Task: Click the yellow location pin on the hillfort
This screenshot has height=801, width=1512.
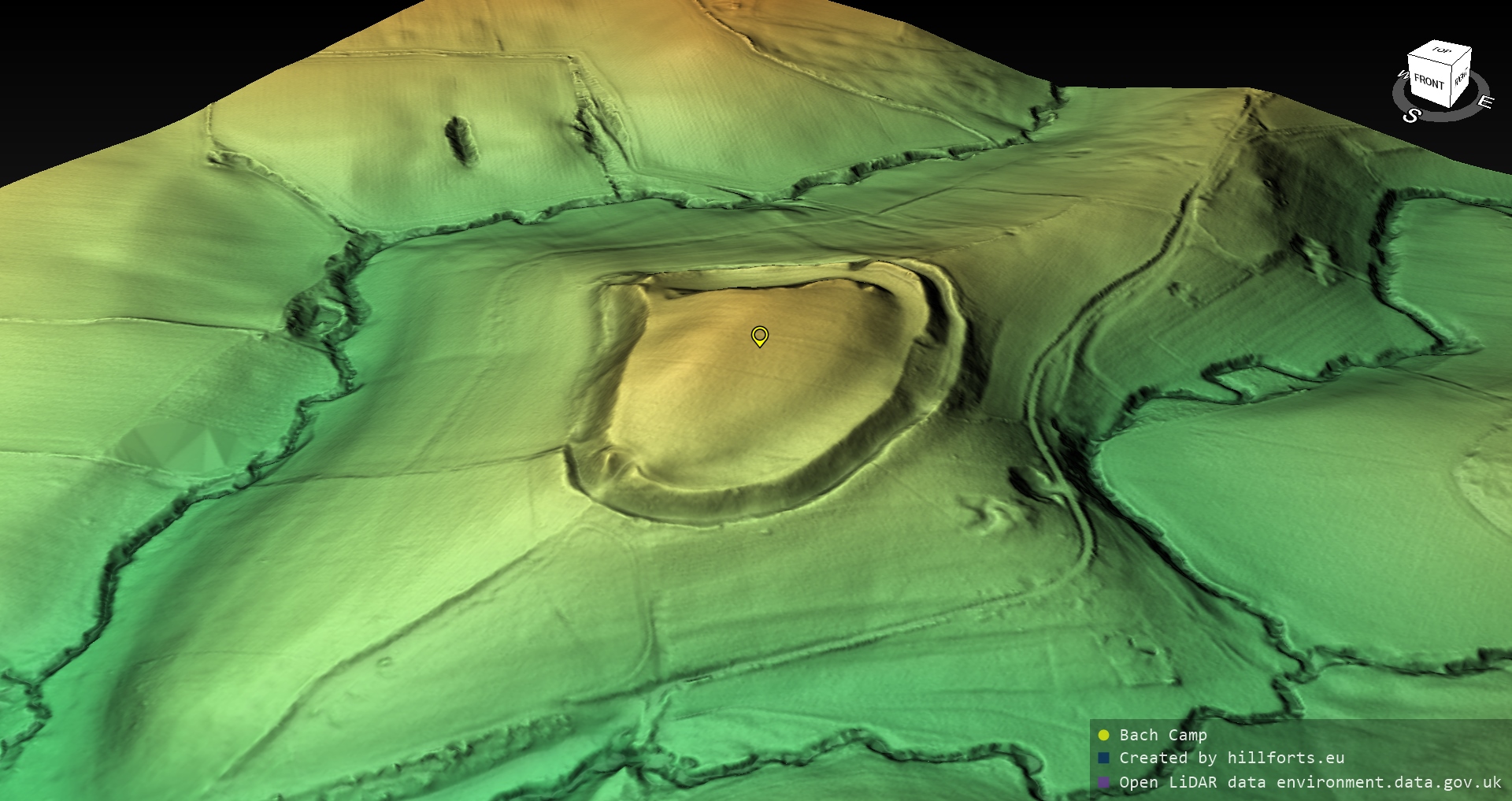Action: 759,336
